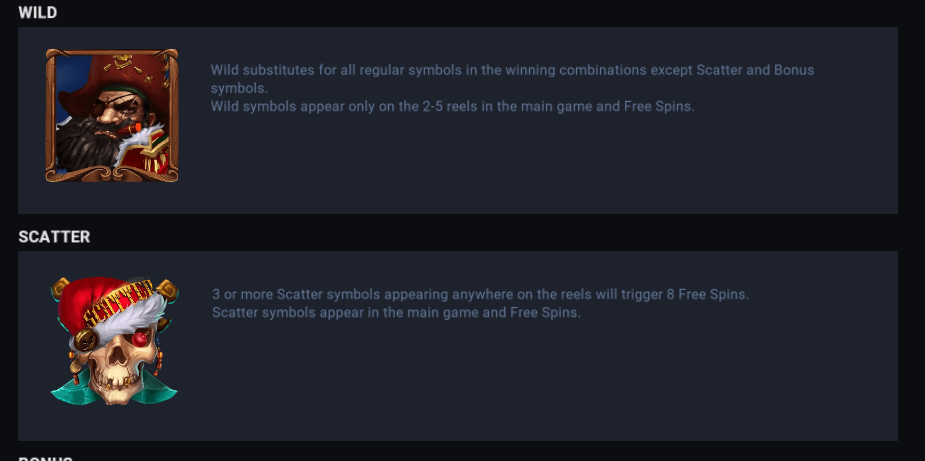Click the pirate's black beard
Image resolution: width=925 pixels, height=461 pixels.
click(x=90, y=152)
